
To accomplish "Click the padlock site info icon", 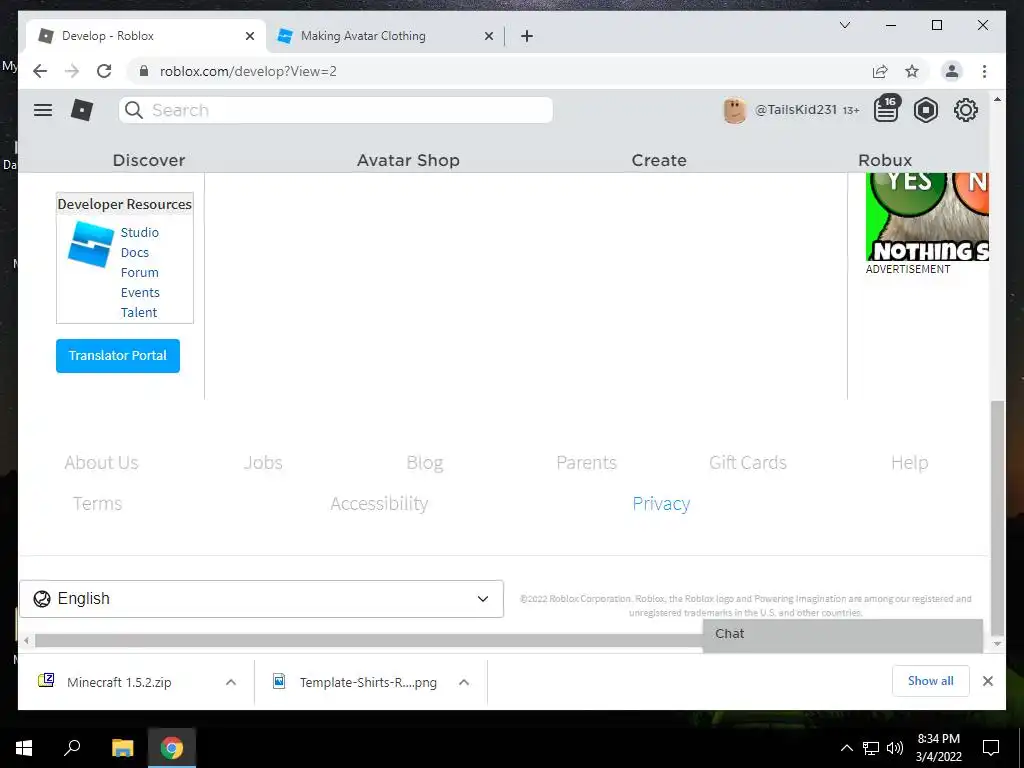I will tap(144, 71).
